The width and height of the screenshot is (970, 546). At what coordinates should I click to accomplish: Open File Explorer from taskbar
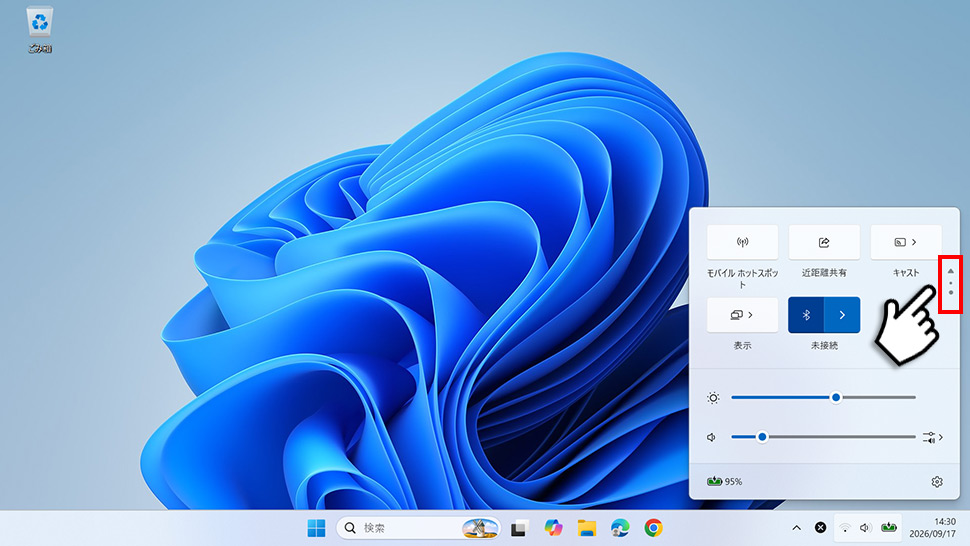[586, 528]
